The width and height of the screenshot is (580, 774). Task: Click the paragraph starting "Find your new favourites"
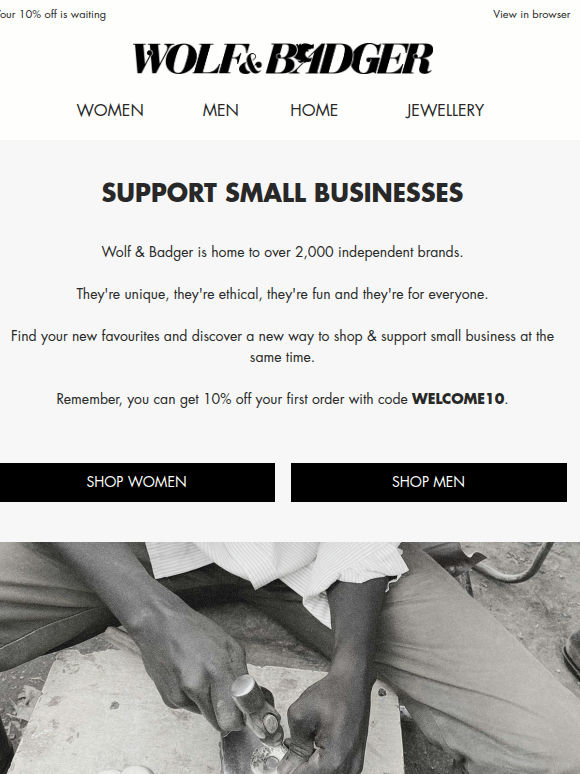282,347
